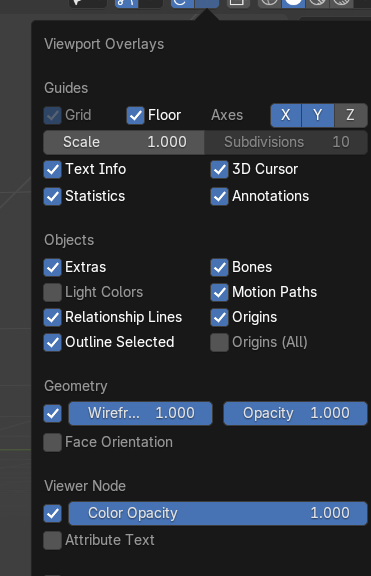Turn off the Y axis button
The width and height of the screenshot is (371, 576).
coord(318,115)
